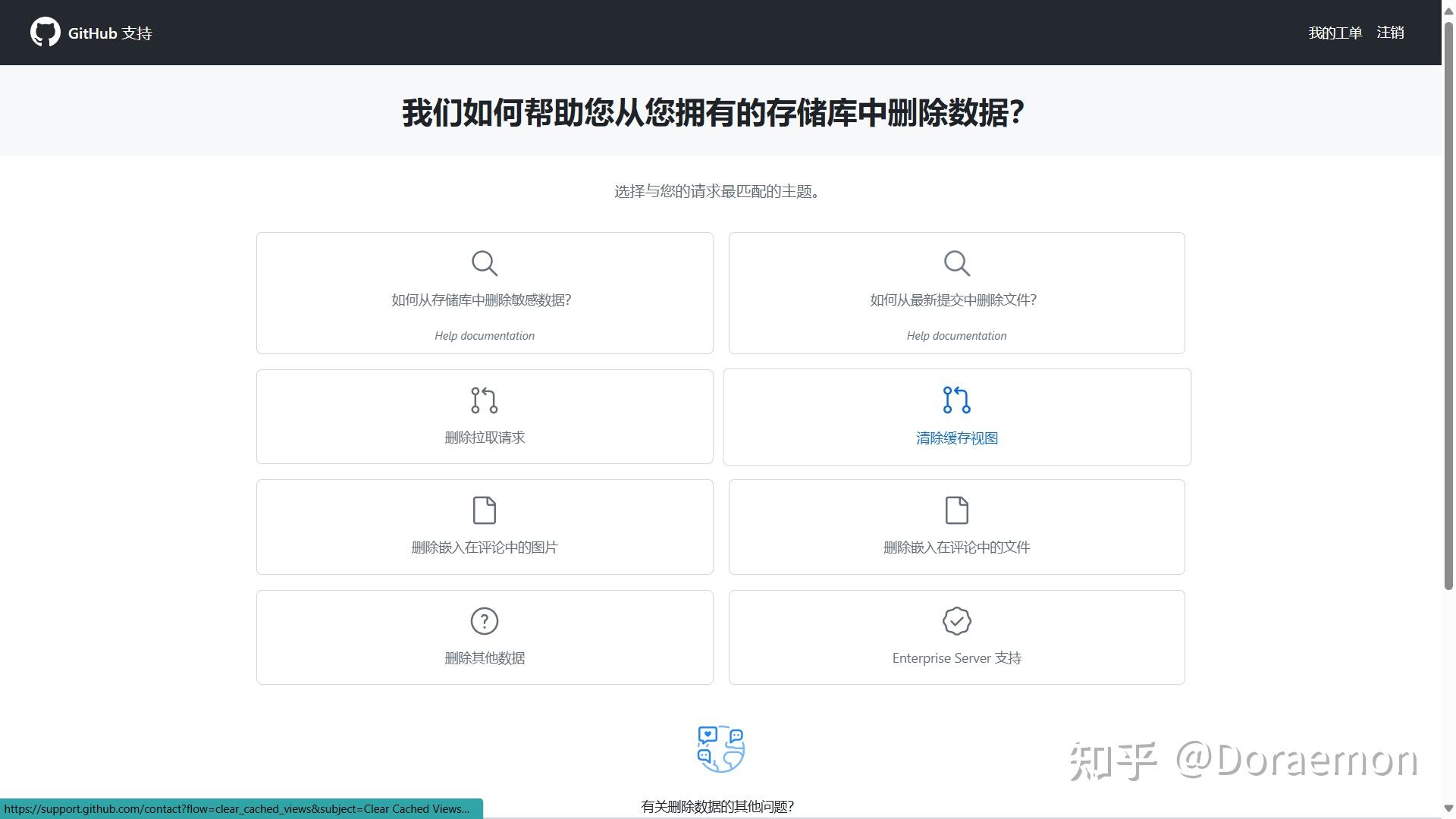Click the community globe chat icon

720,749
